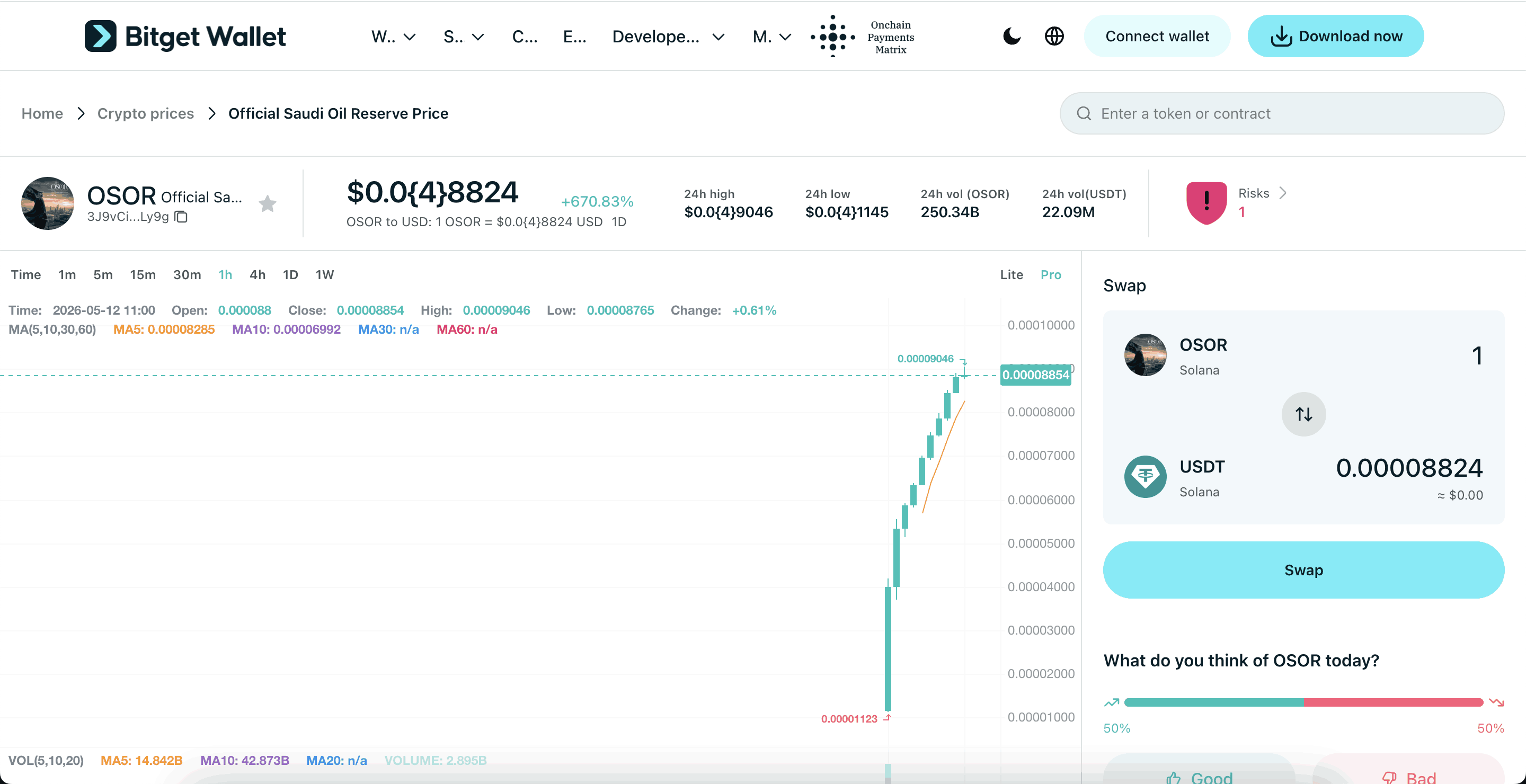Screen dimensions: 1526x784
Task: Click the red risk shield icon
Action: coord(1206,202)
